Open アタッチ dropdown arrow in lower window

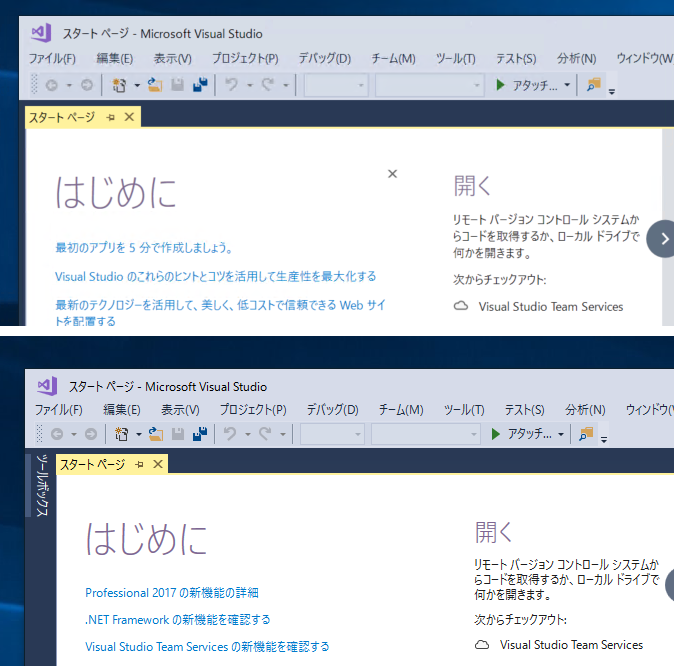[x=561, y=434]
